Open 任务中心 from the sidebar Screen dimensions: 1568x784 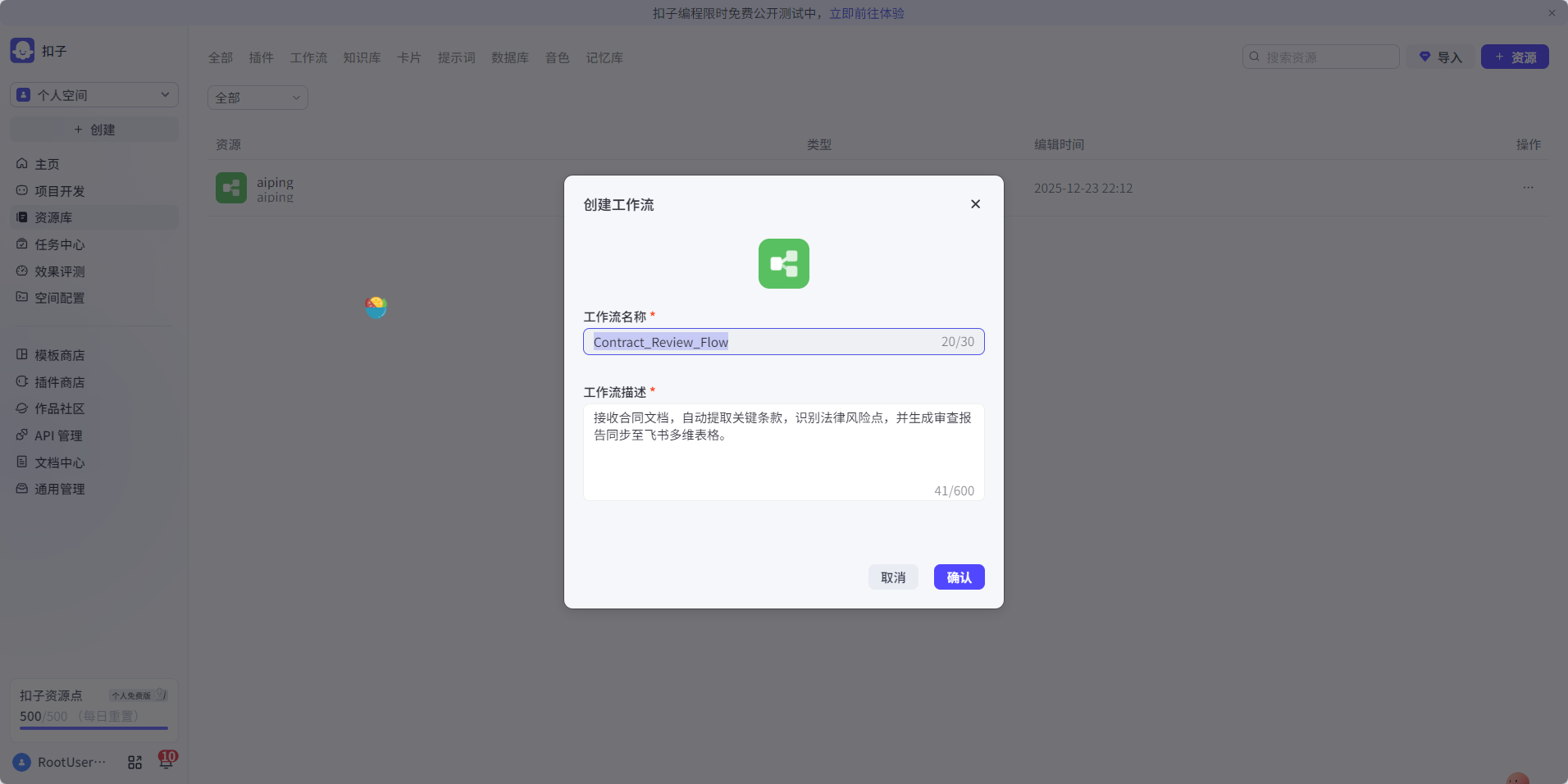tap(23, 244)
